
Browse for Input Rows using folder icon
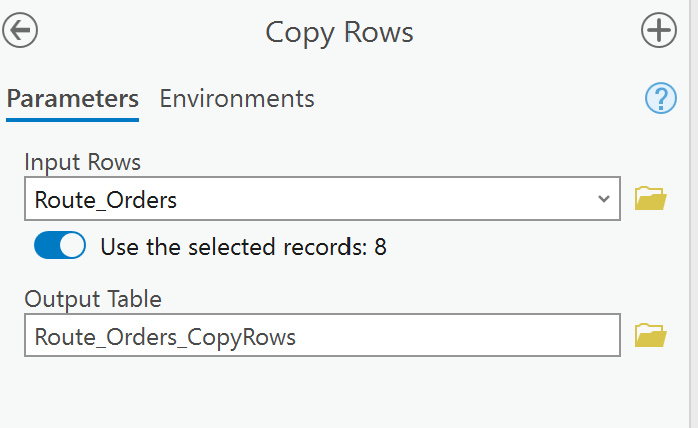[651, 199]
